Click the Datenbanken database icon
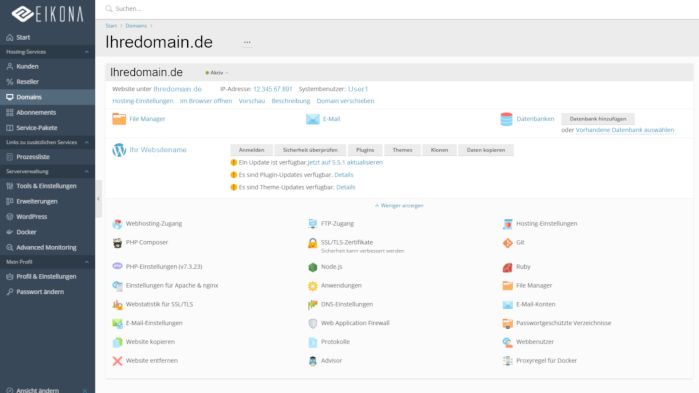The height and width of the screenshot is (393, 699). click(x=506, y=119)
